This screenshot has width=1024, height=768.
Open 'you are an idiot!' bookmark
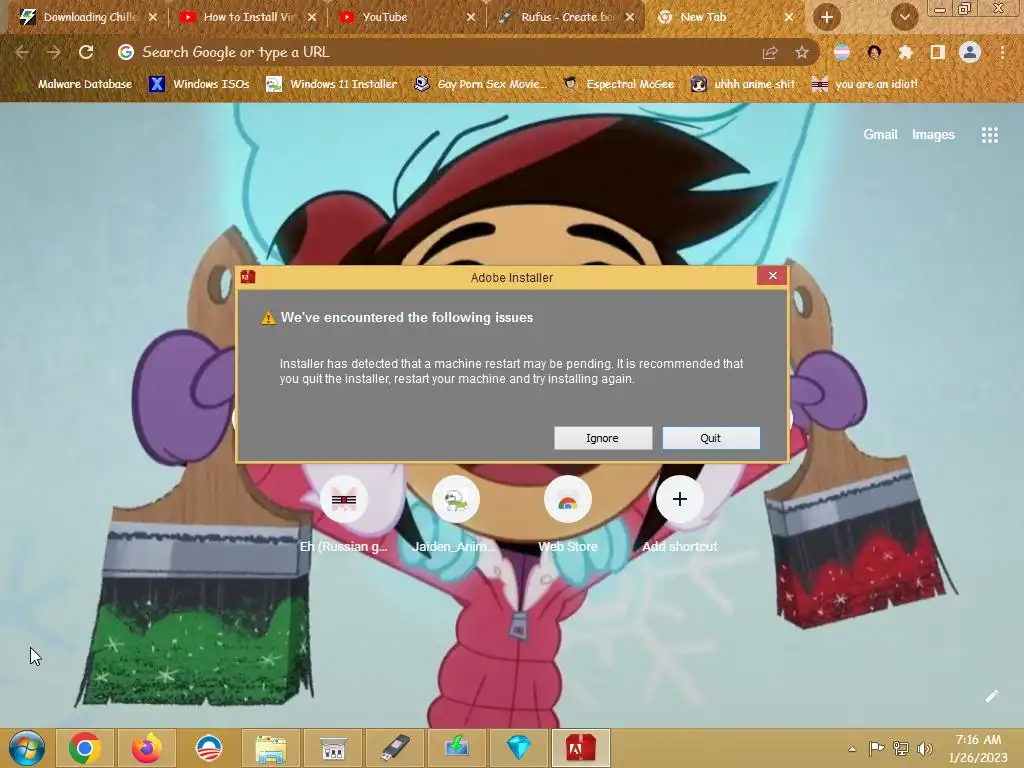click(x=865, y=84)
